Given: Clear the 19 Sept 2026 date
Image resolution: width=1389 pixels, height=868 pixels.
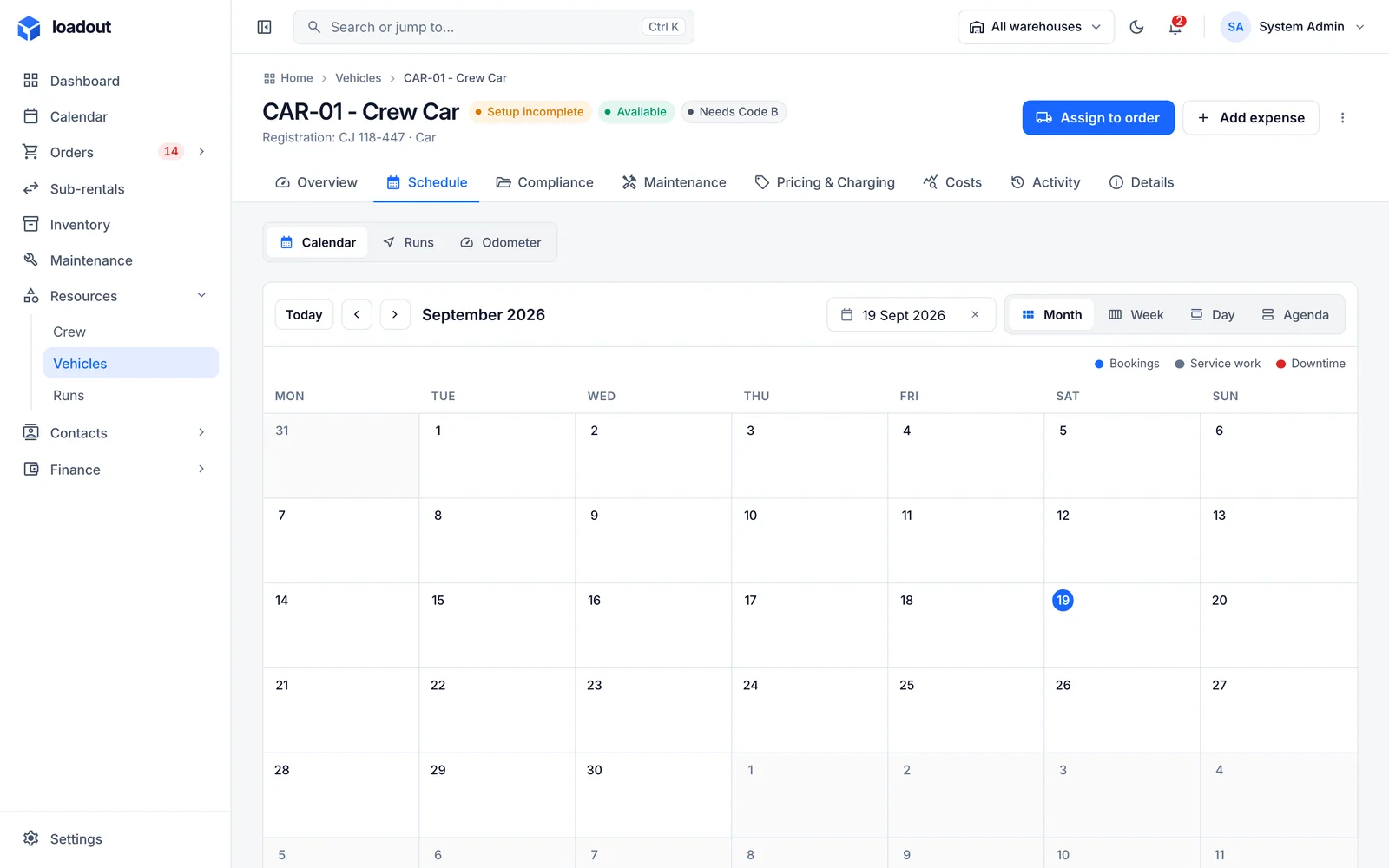Looking at the screenshot, I should 975,315.
